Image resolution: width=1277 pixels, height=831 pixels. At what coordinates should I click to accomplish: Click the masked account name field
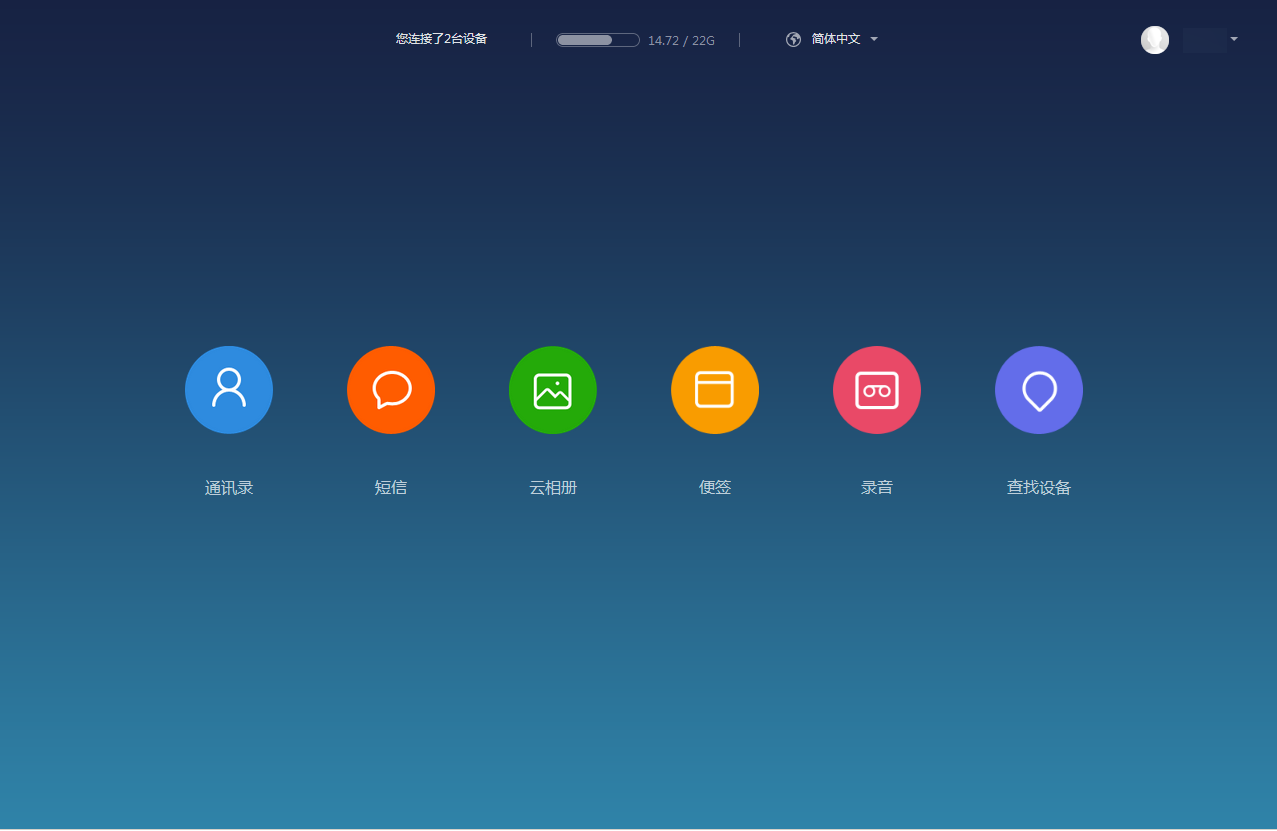[x=1204, y=41]
